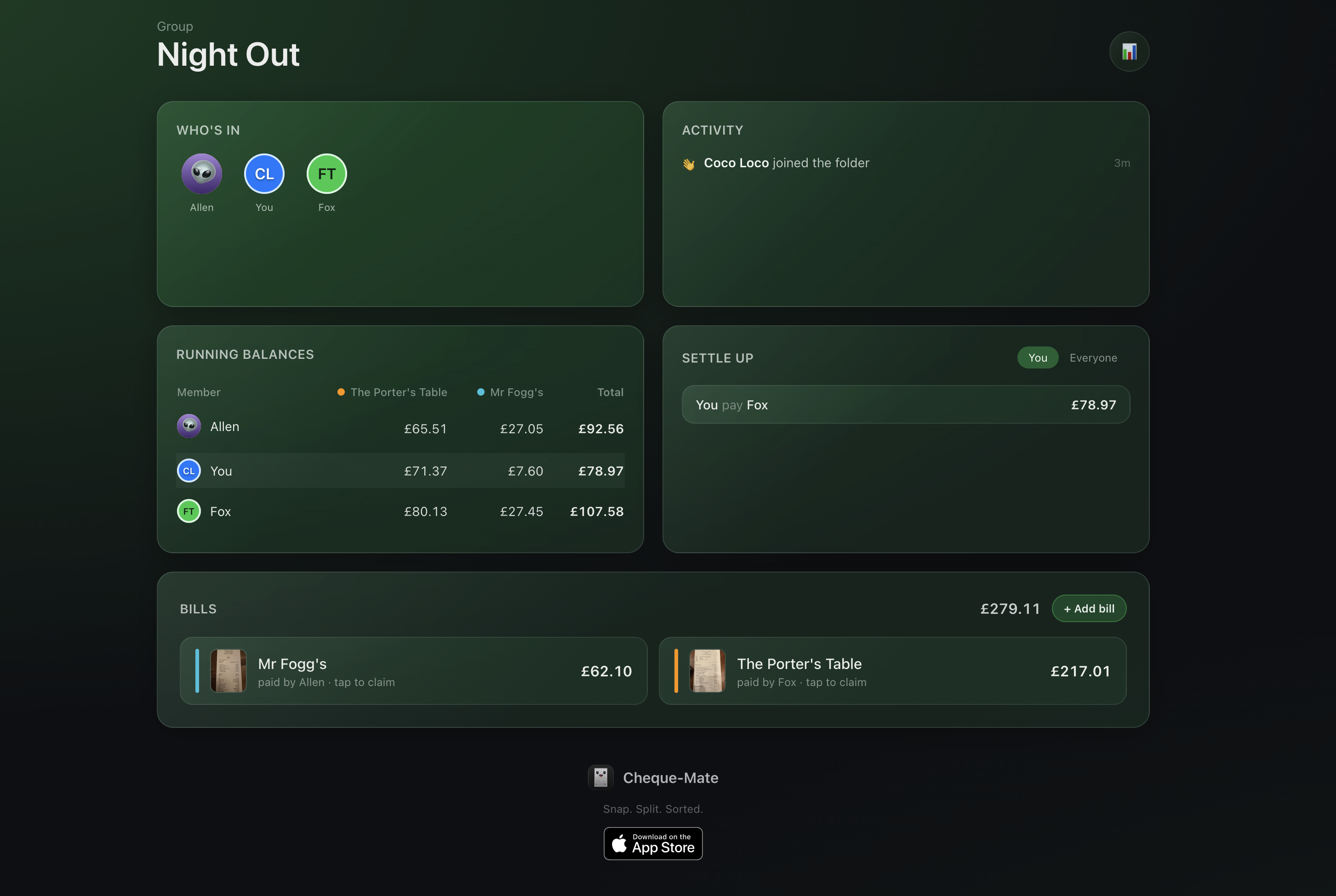Click the Member column header
1336x896 pixels.
click(x=198, y=392)
